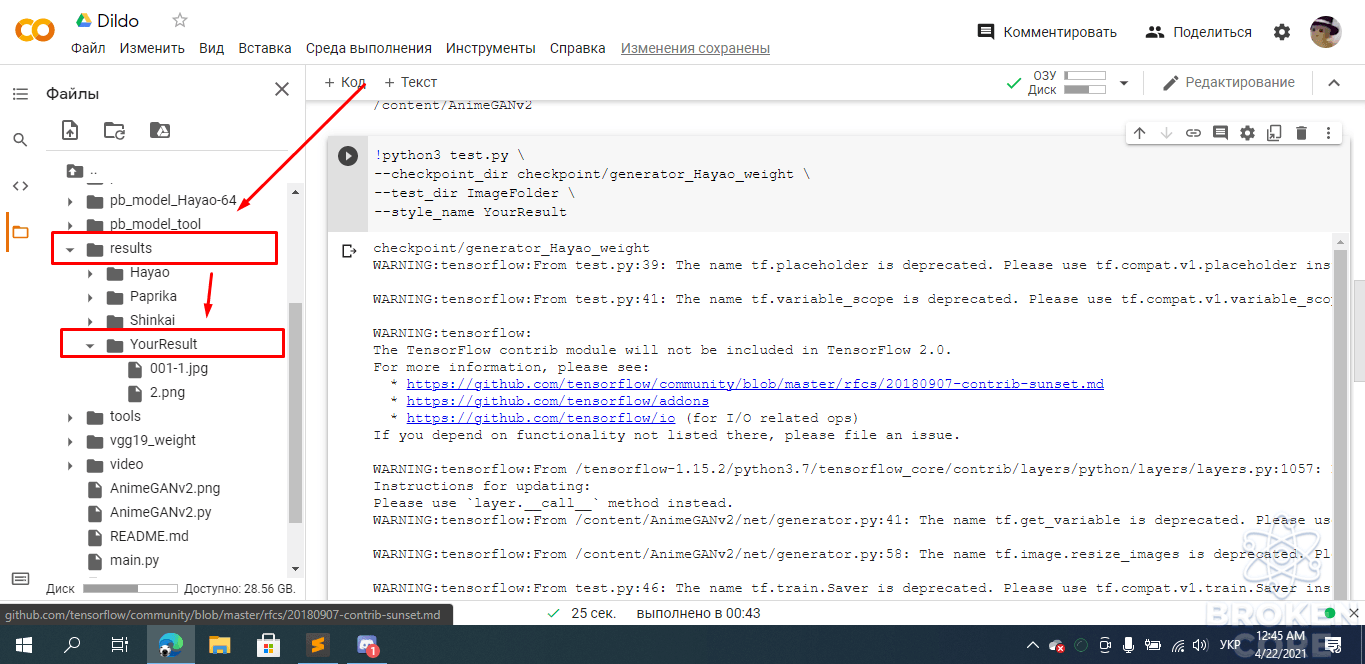Click the output toggle icon beside cell output
This screenshot has width=1365, height=664.
(348, 251)
